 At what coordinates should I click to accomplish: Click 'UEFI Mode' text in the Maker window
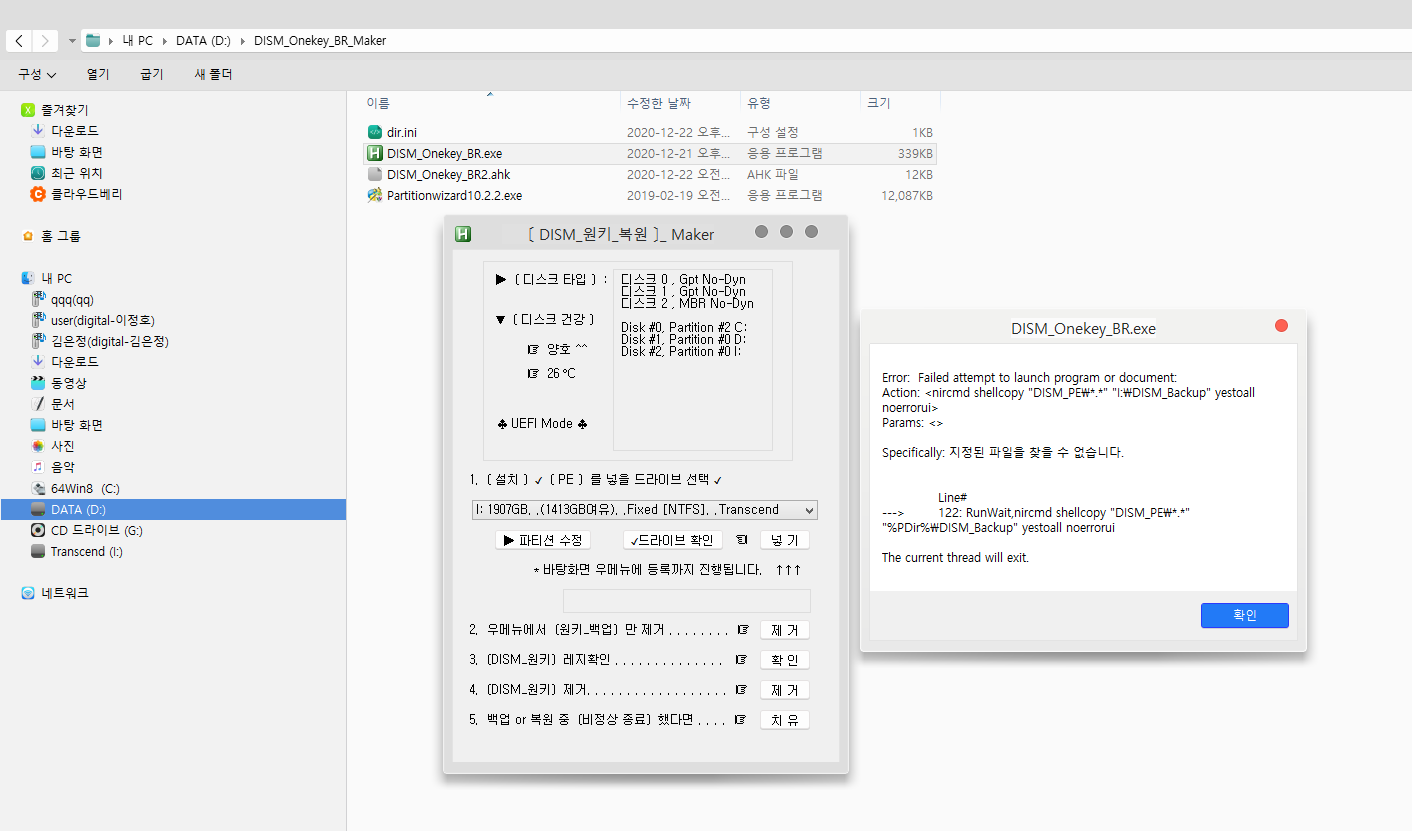[542, 424]
